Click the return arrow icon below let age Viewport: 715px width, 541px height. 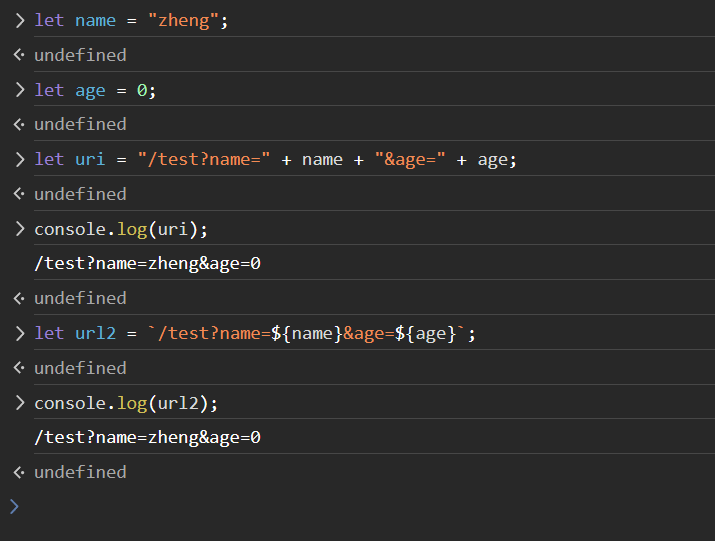point(19,124)
